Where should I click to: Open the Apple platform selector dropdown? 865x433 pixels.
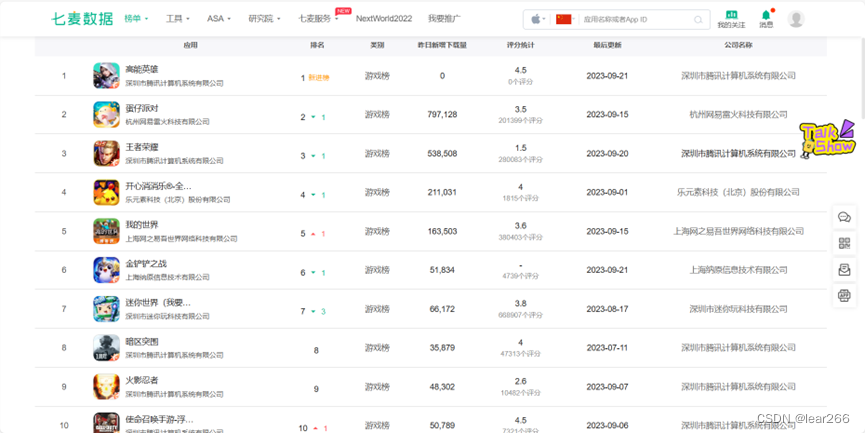coord(538,19)
